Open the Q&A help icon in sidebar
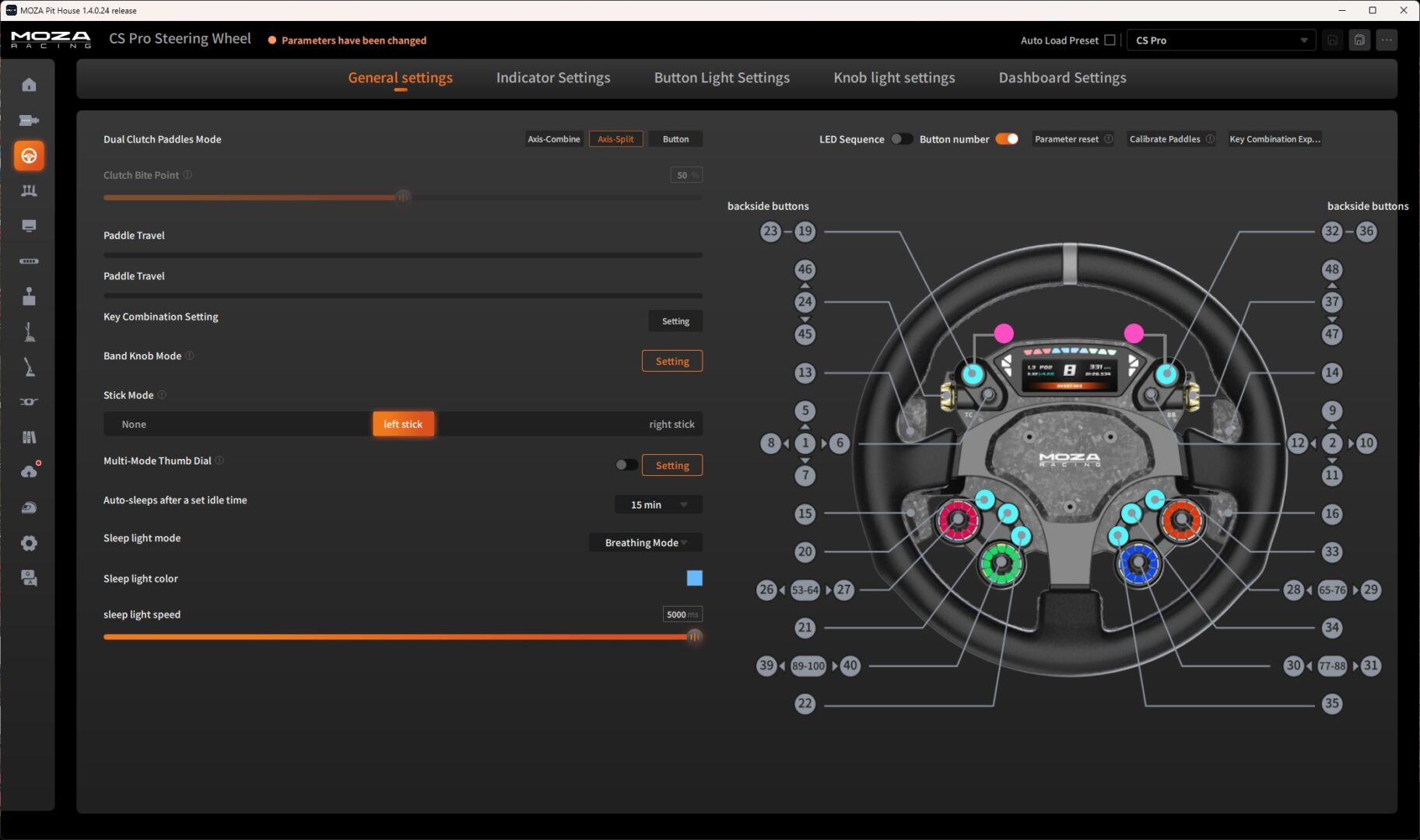The height and width of the screenshot is (840, 1420). click(29, 578)
